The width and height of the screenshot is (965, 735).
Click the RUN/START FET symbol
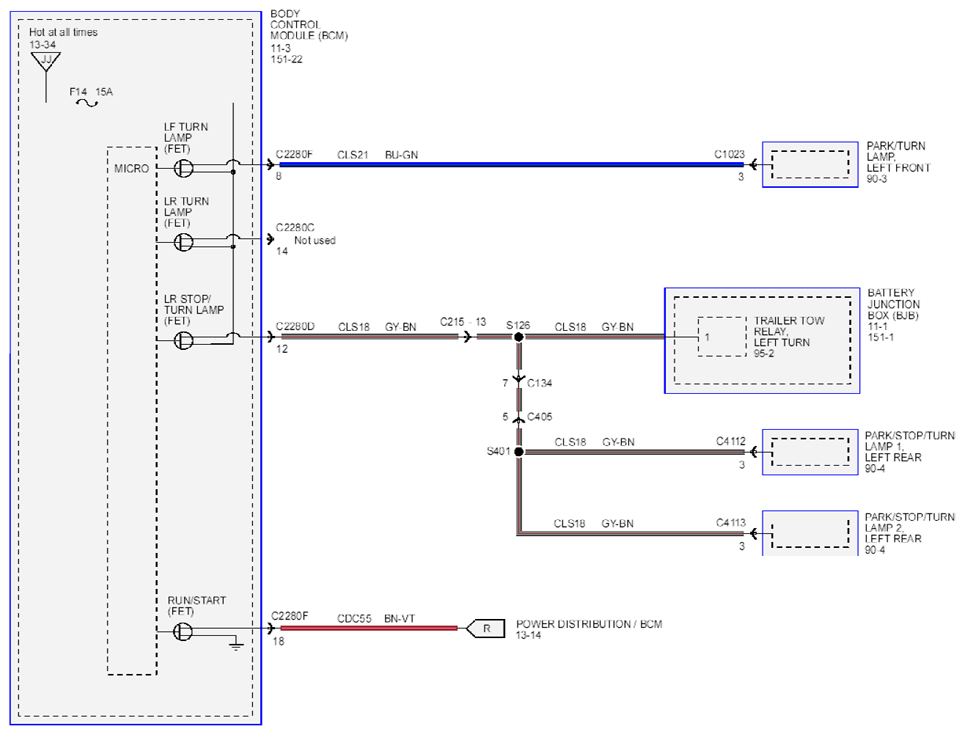click(183, 632)
